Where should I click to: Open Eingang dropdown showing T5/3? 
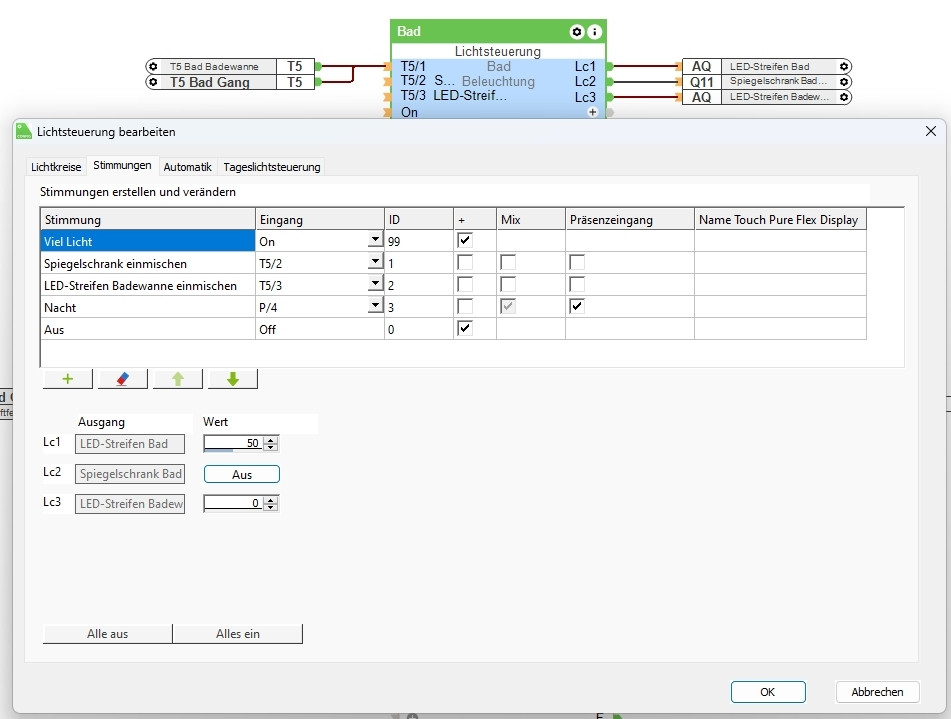pyautogui.click(x=375, y=284)
